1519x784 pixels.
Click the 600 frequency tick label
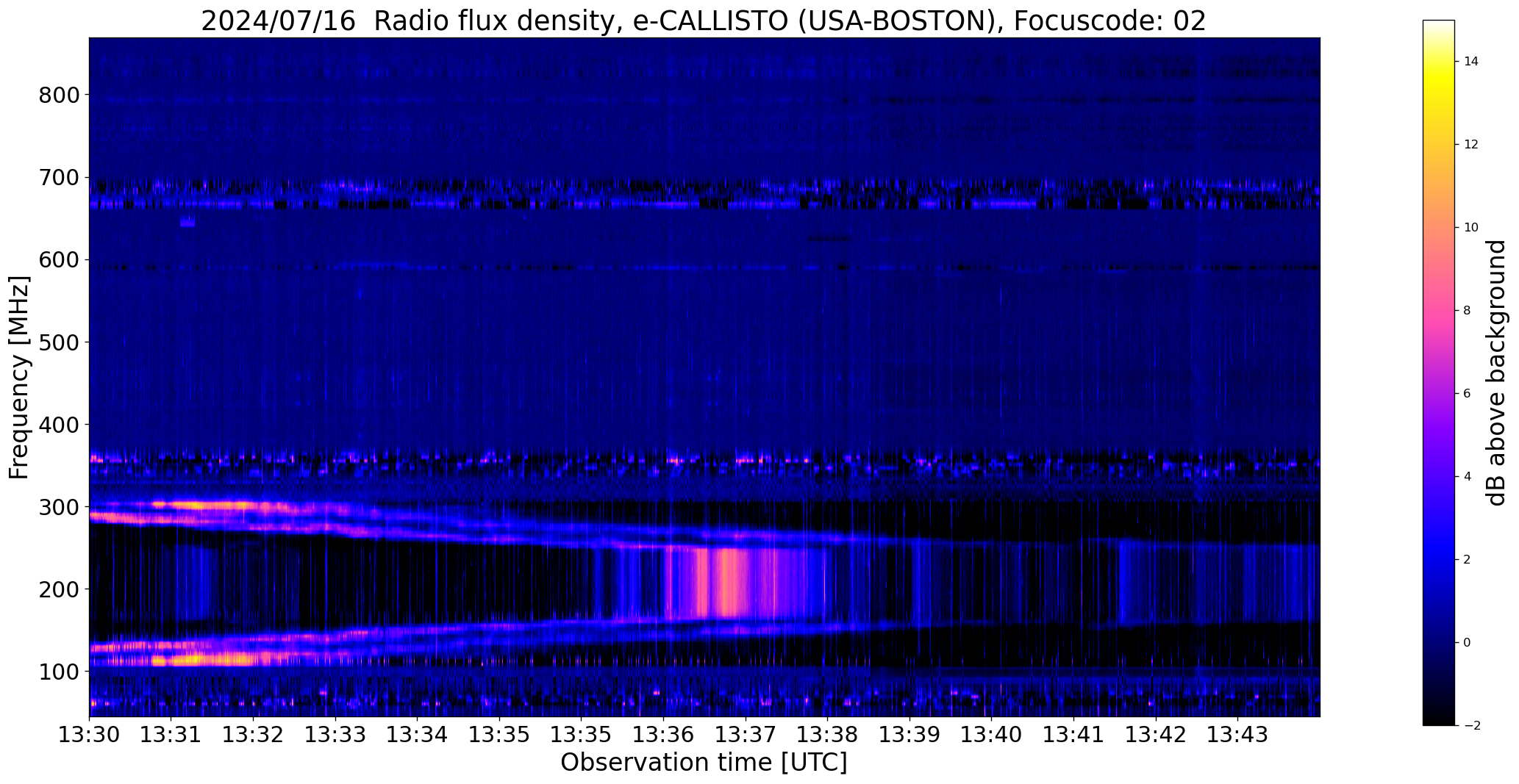(x=58, y=259)
